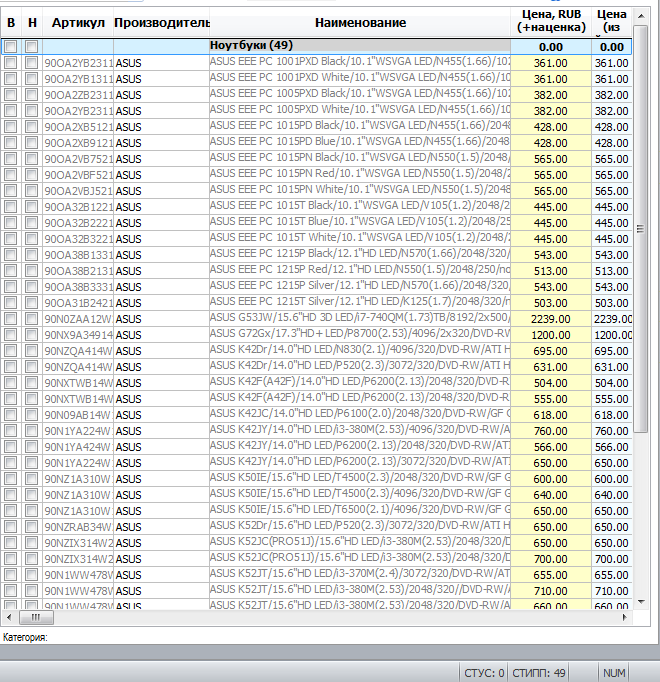Click ASUS manufacturer cell in 90OA31B2421 row

point(161,303)
